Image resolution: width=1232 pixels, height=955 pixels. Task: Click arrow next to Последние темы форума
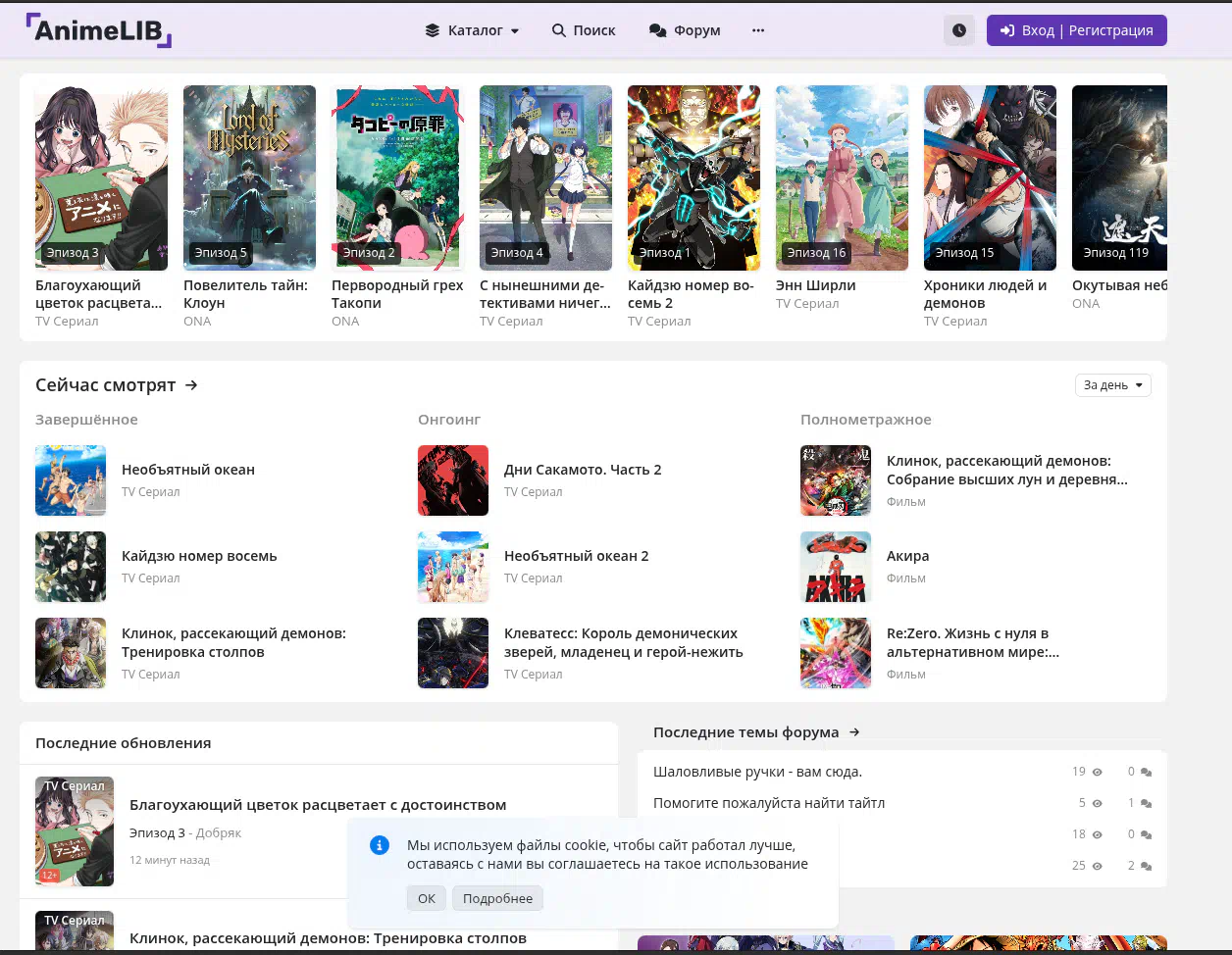pos(854,732)
